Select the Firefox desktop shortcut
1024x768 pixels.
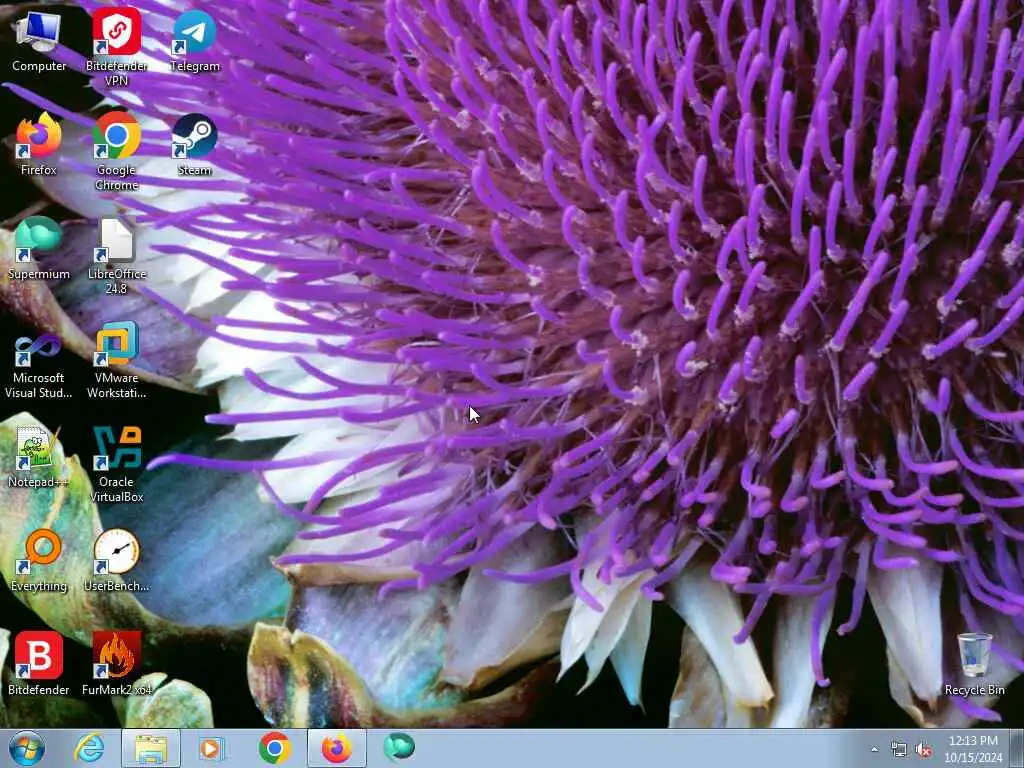point(39,145)
